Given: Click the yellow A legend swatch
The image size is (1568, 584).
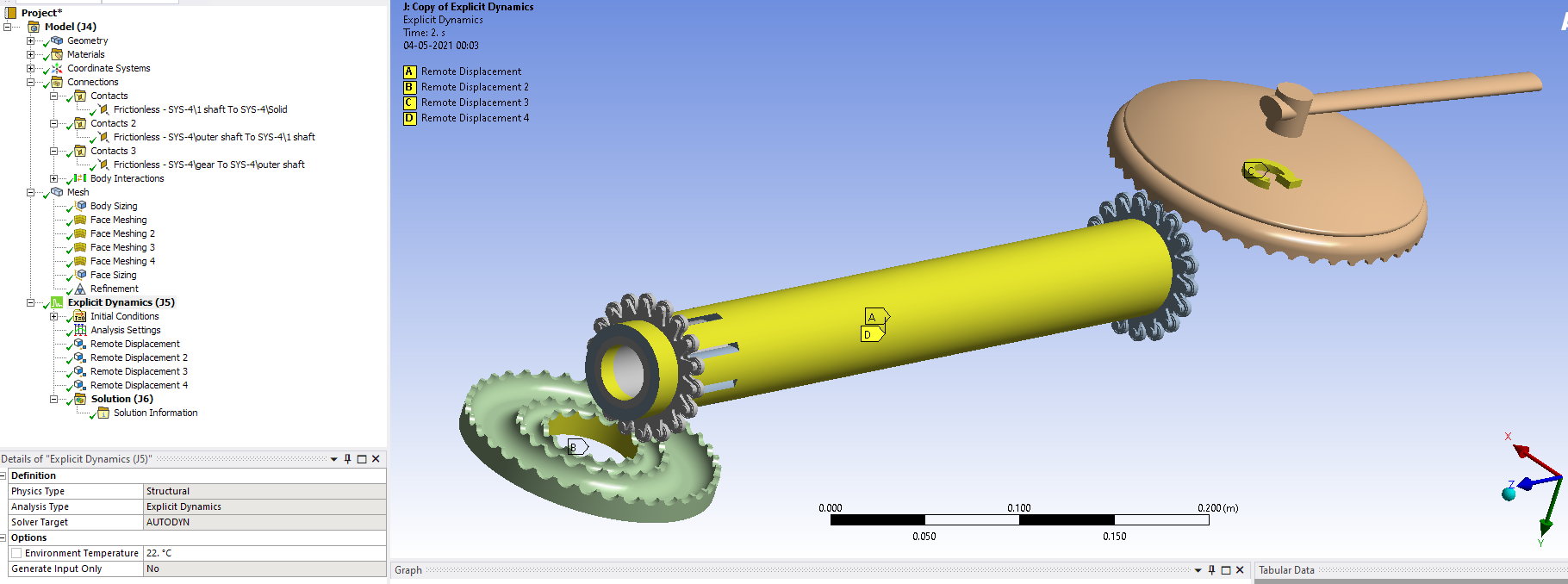Looking at the screenshot, I should 410,71.
